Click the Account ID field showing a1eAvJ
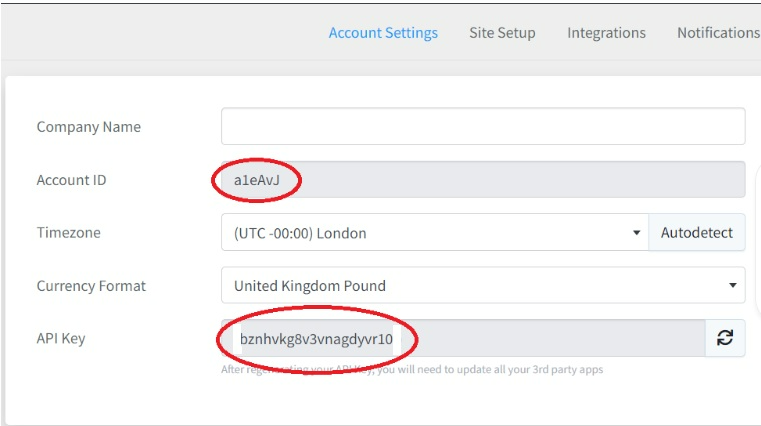This screenshot has height=426, width=761. click(483, 180)
